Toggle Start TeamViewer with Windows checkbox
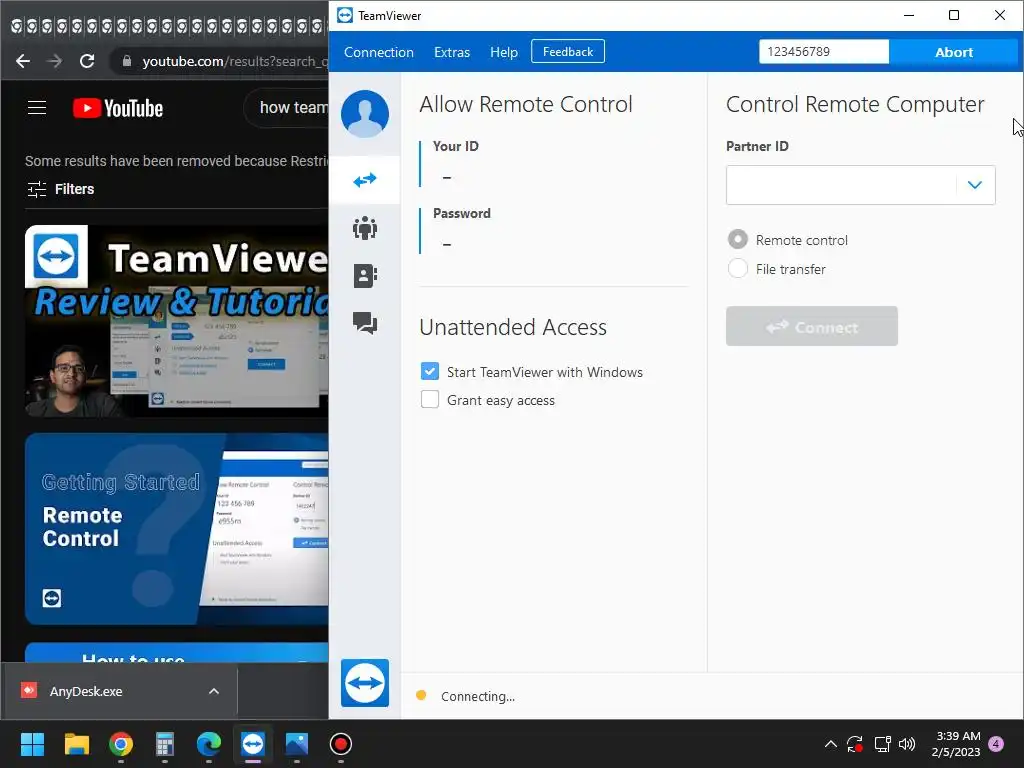Screen dimensions: 1024x768 (x=430, y=372)
